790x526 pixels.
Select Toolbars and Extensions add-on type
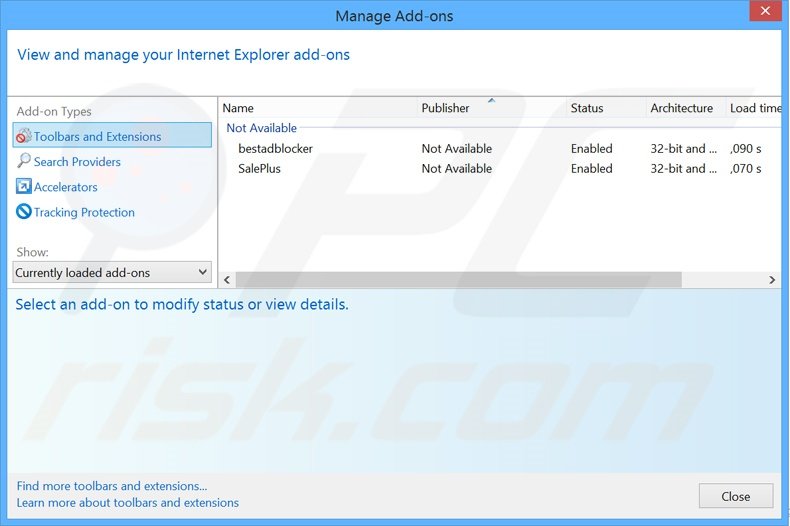pos(112,136)
